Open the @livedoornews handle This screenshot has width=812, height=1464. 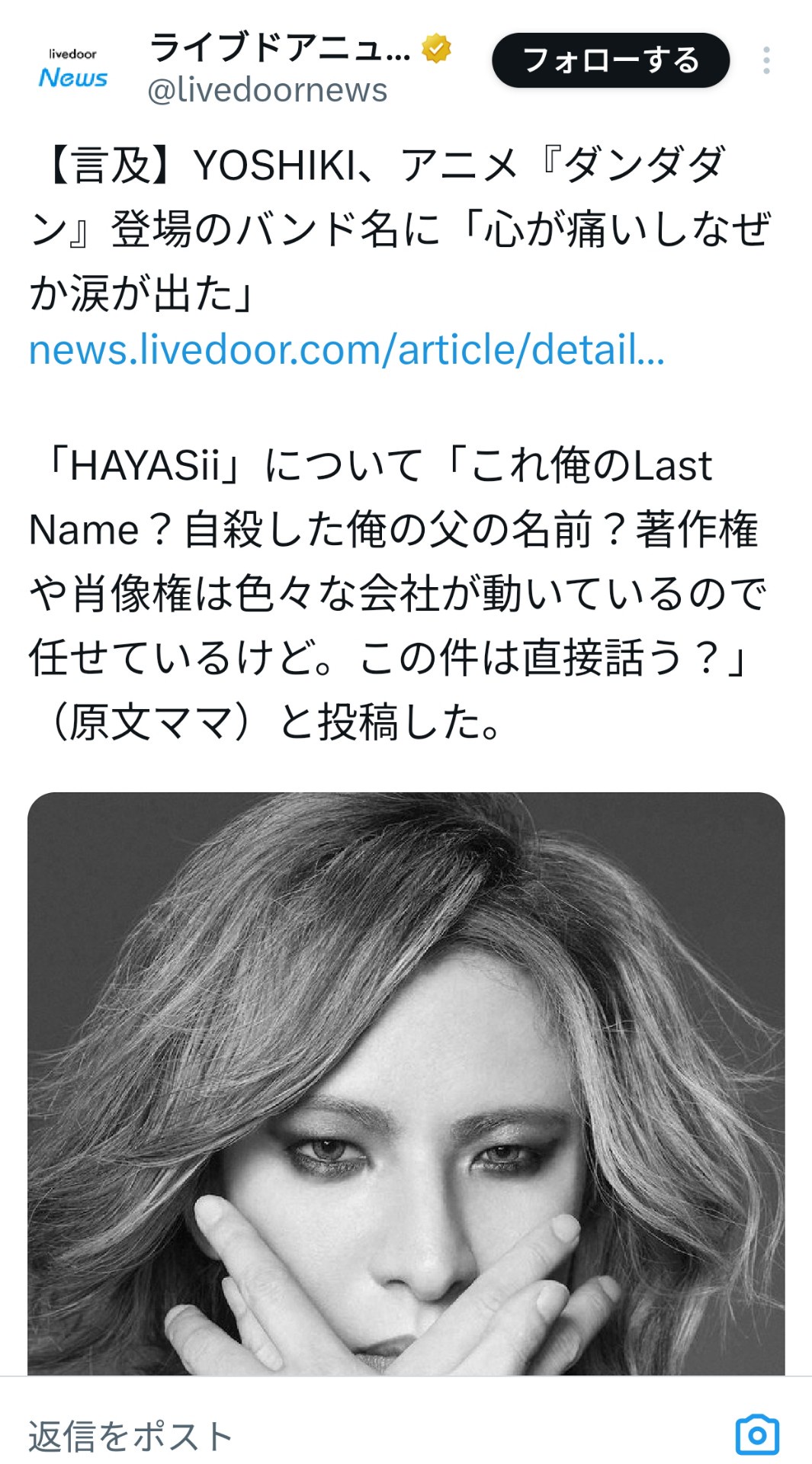tap(268, 90)
